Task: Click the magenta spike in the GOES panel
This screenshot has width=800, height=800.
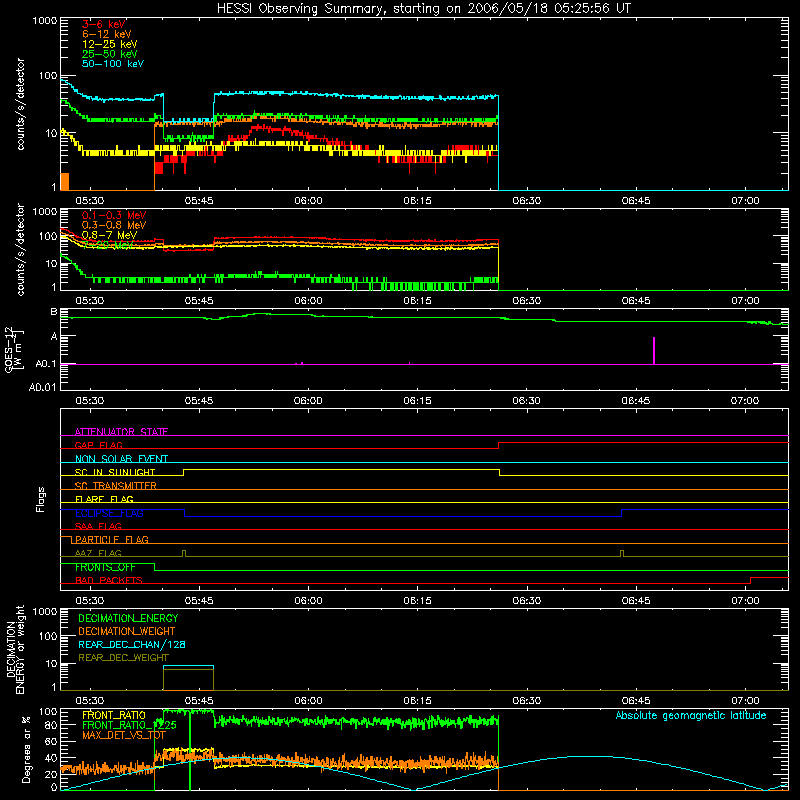Action: (654, 351)
